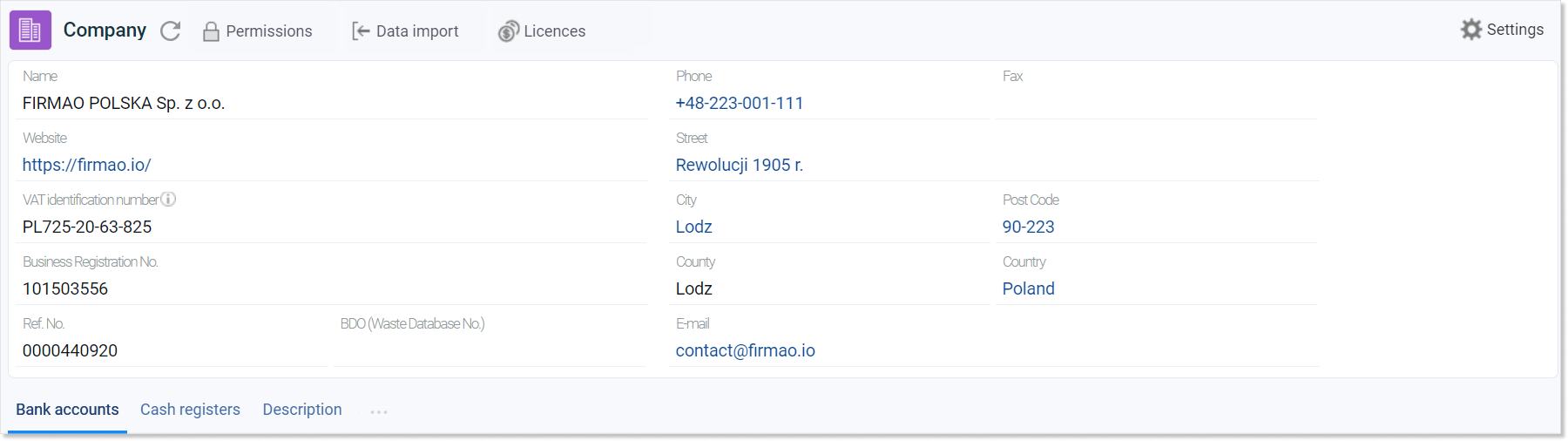
Task: Click the purple Company module icon
Action: click(x=30, y=30)
